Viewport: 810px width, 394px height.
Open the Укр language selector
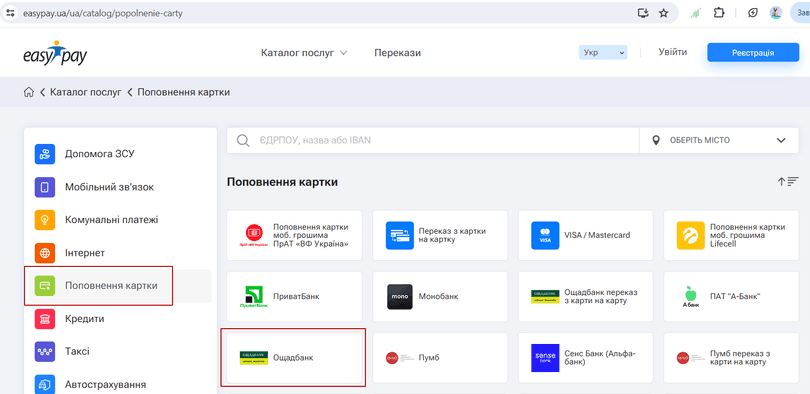[603, 53]
